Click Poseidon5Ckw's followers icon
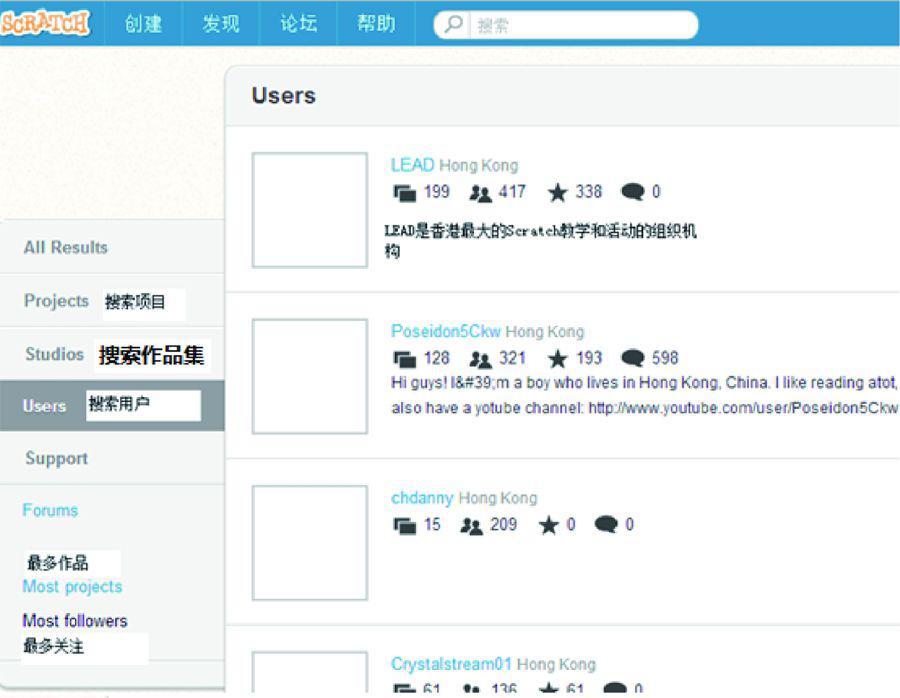This screenshot has height=698, width=900. click(x=481, y=359)
